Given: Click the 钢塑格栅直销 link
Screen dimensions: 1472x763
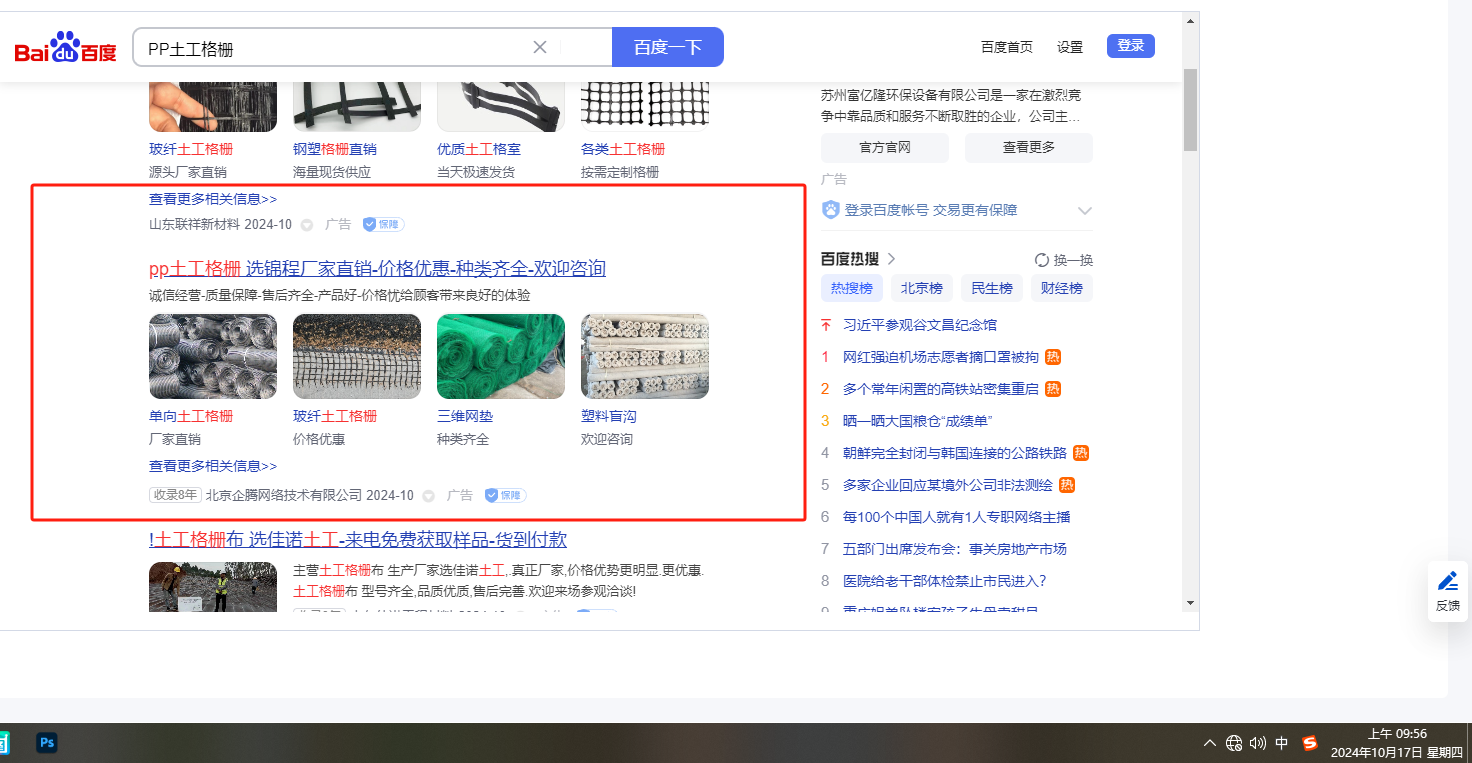Looking at the screenshot, I should tap(335, 149).
